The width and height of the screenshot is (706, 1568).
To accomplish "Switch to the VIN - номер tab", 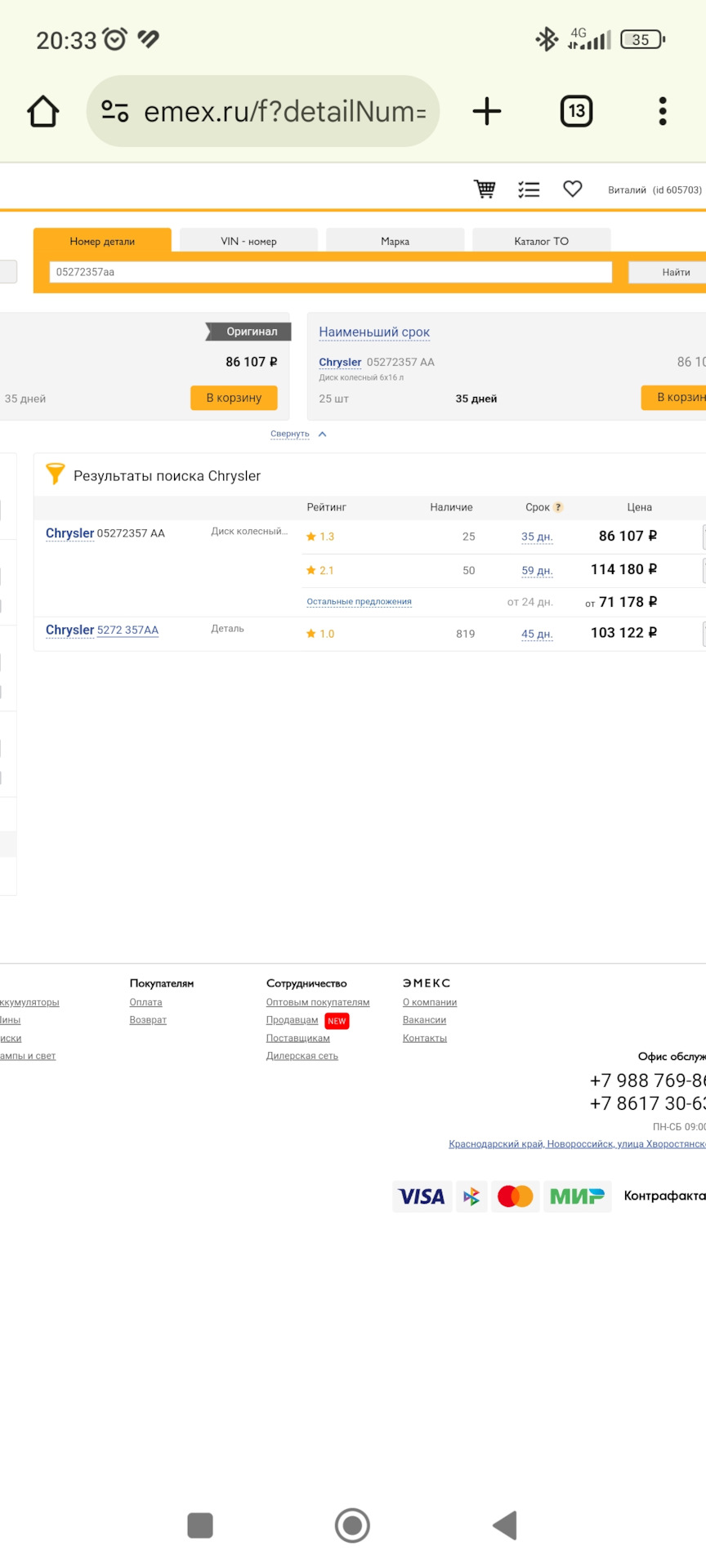I will coord(248,241).
